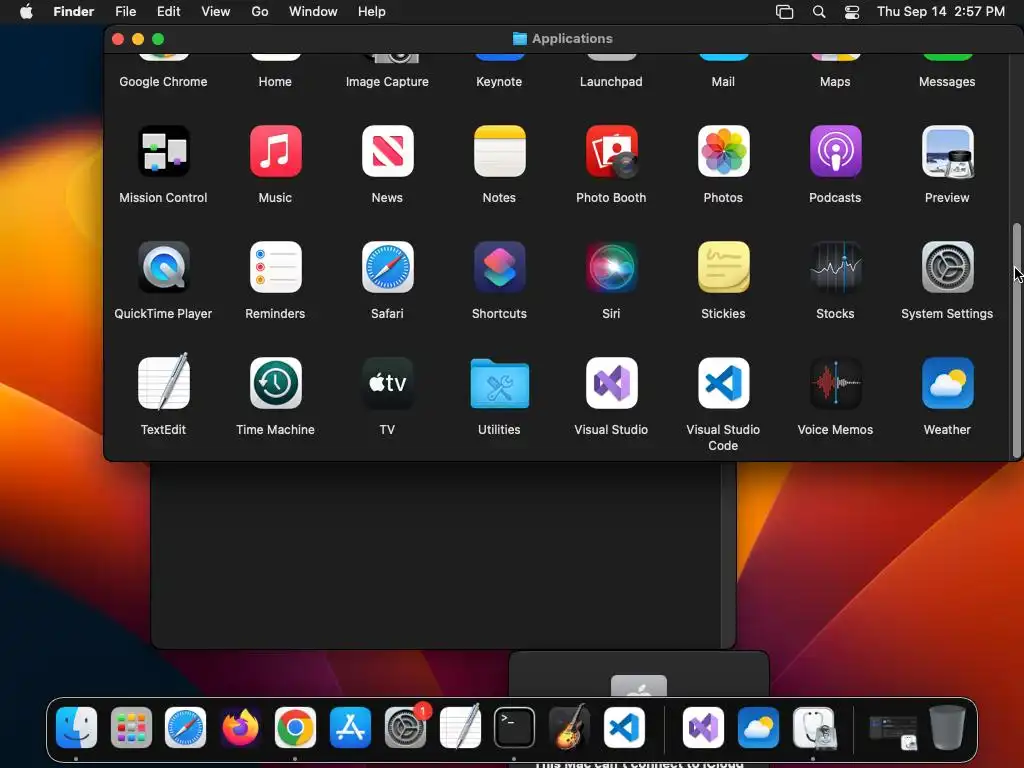Click the Launchpad label in Applications
The height and width of the screenshot is (768, 1024).
click(611, 82)
